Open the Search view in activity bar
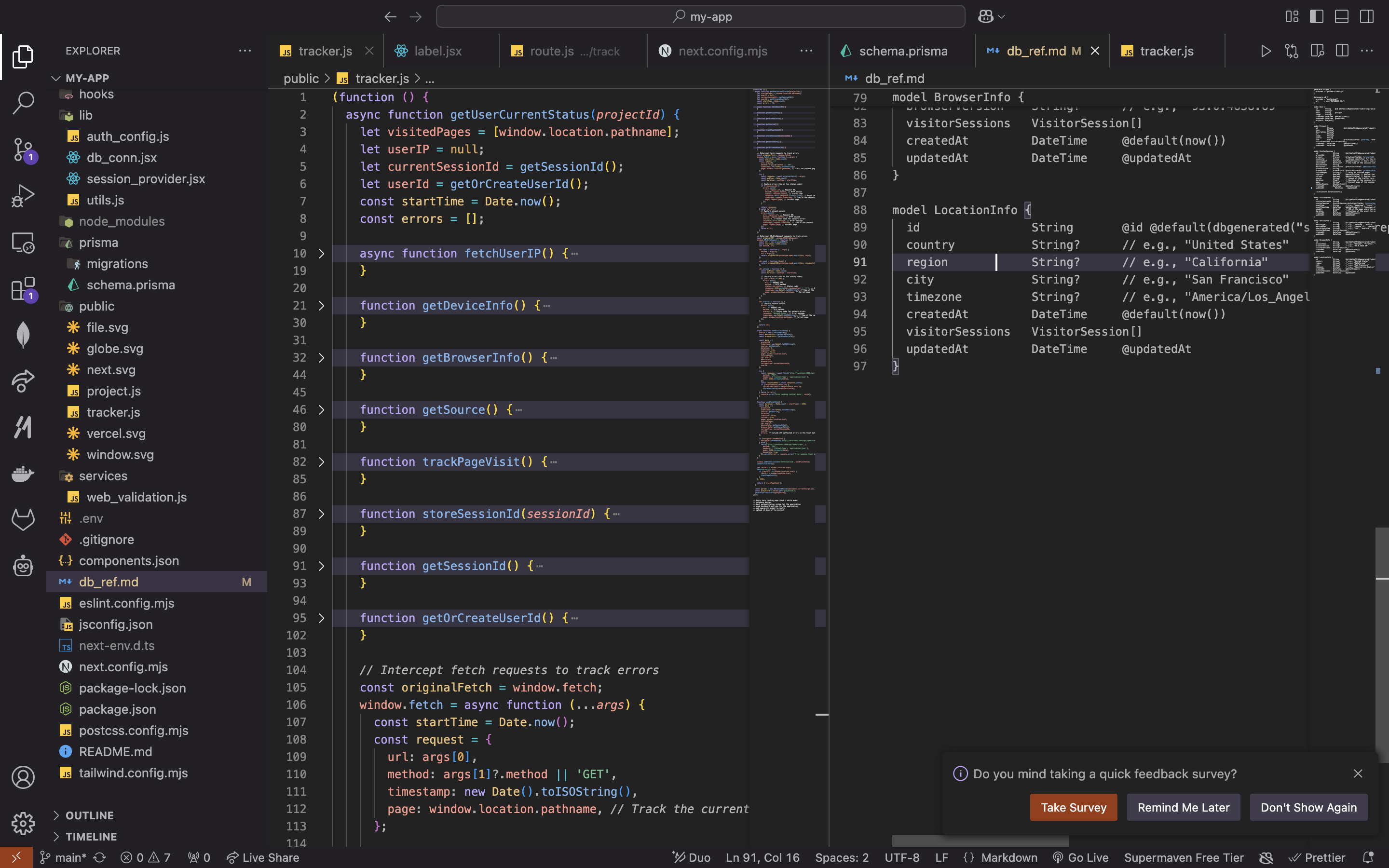 click(x=23, y=103)
